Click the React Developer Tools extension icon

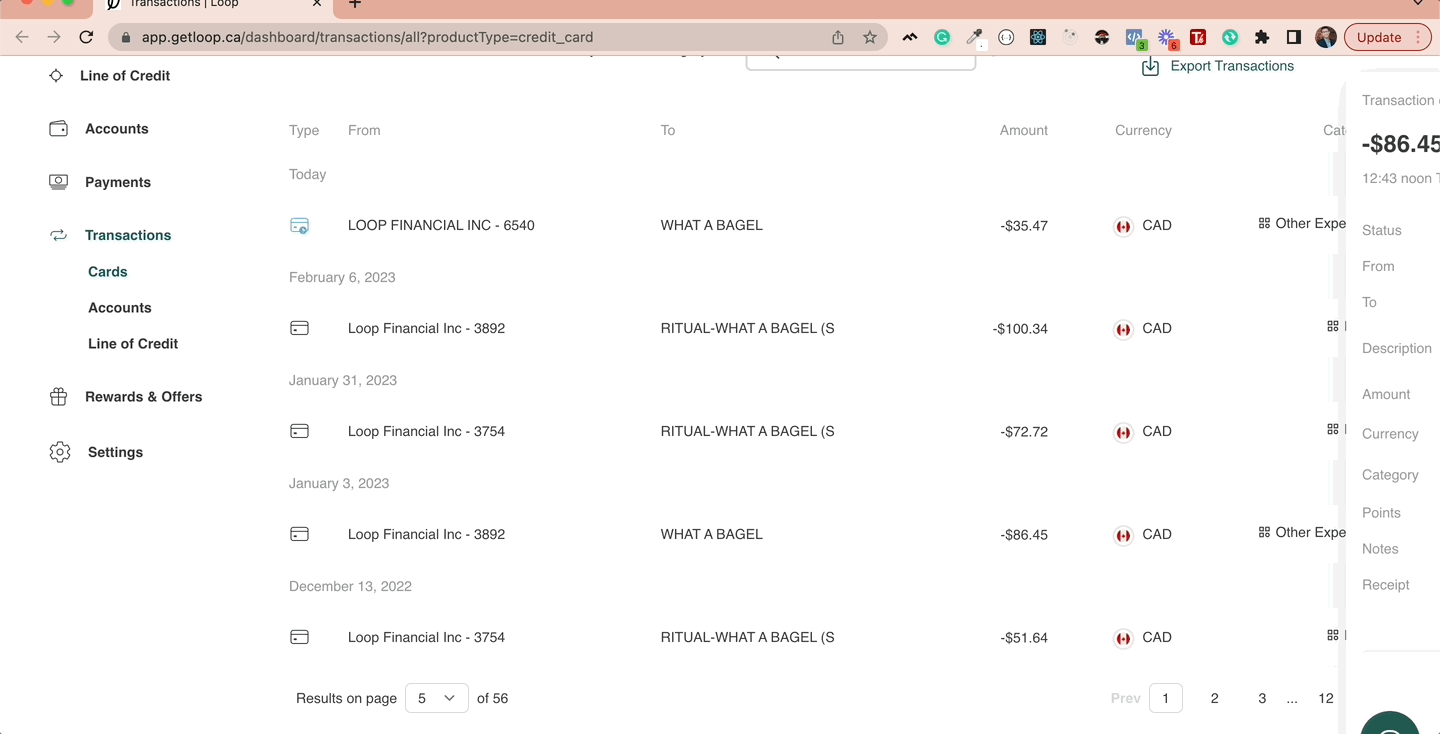tap(1038, 37)
